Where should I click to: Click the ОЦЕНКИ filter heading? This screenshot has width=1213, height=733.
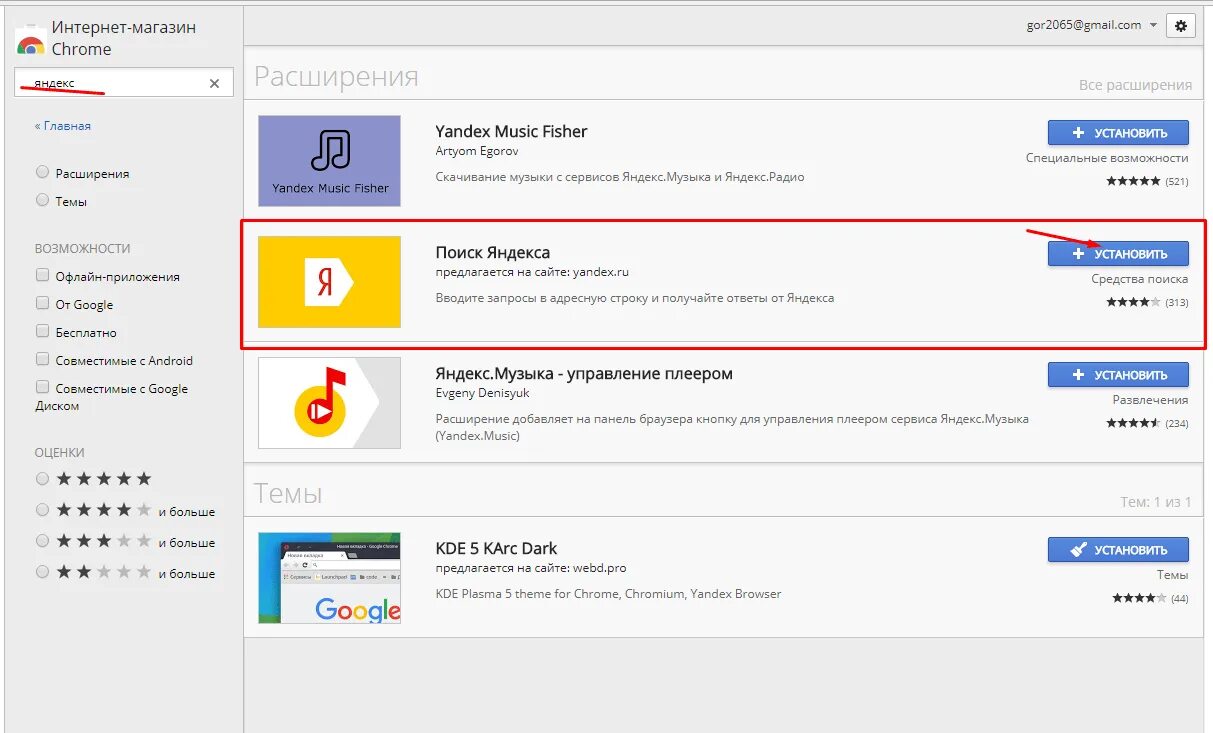60,452
